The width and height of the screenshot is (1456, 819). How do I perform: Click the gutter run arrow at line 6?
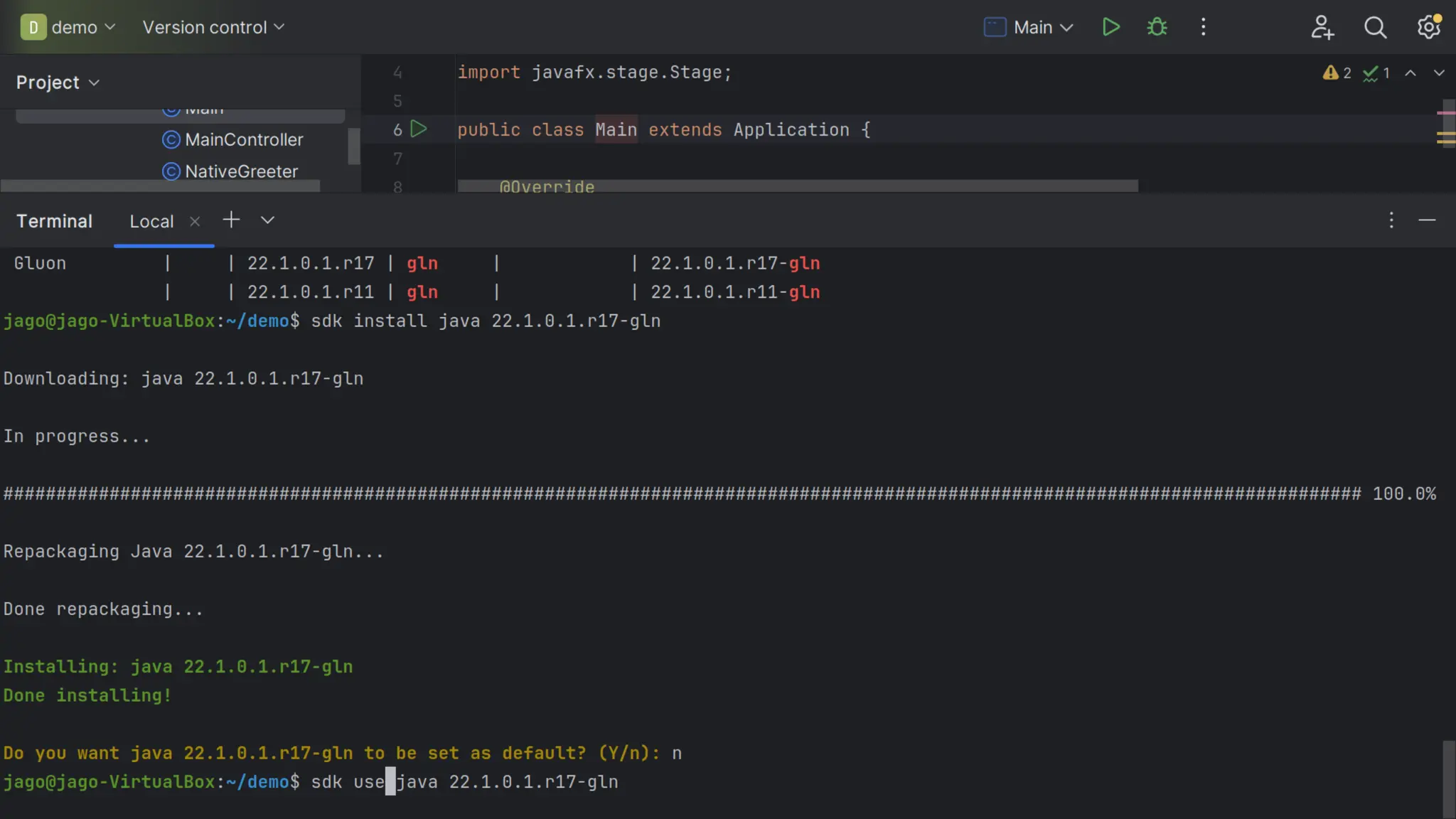pos(419,129)
